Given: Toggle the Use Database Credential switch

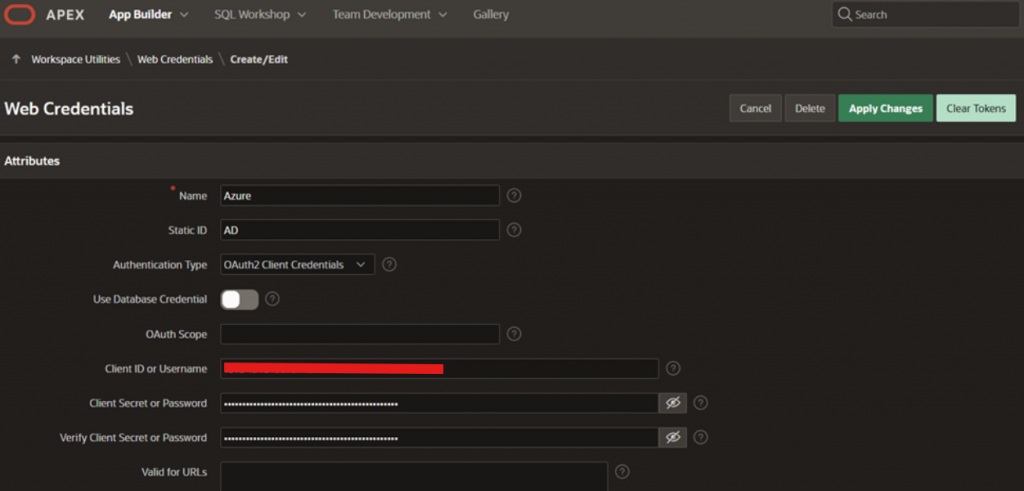Looking at the screenshot, I should tap(240, 300).
